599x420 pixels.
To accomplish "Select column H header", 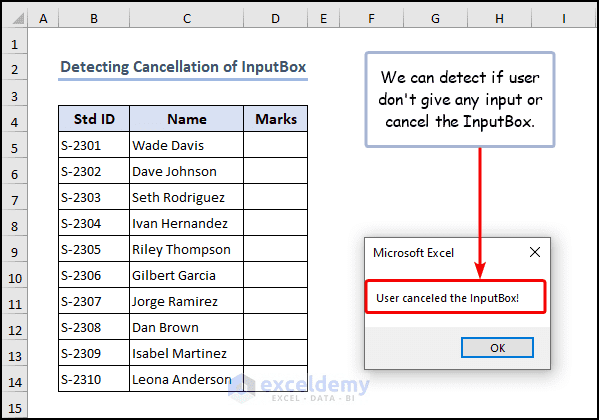I will pyautogui.click(x=499, y=18).
